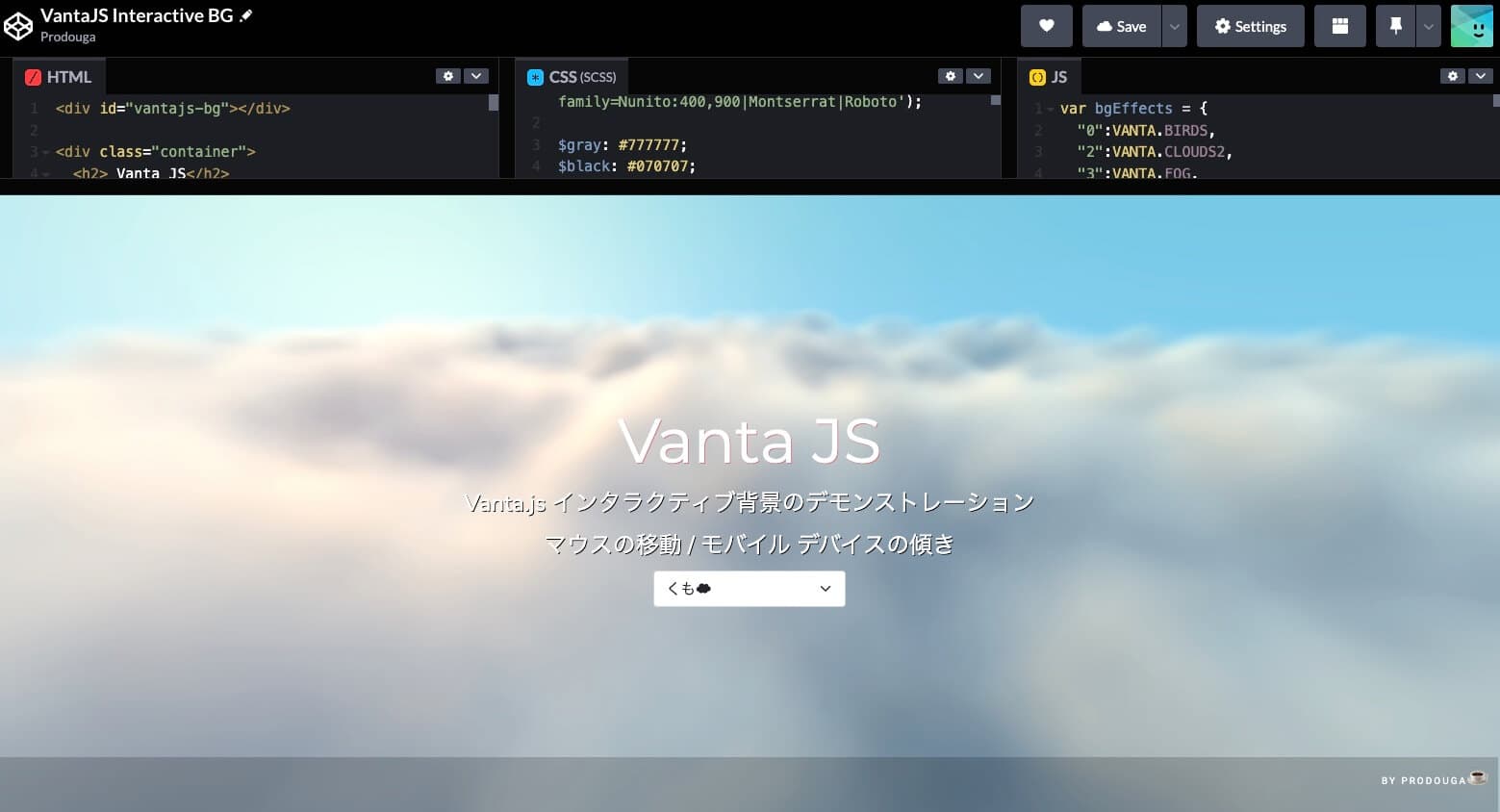Click the CSS tab's blue asterisk icon
1500x812 pixels.
tap(536, 77)
